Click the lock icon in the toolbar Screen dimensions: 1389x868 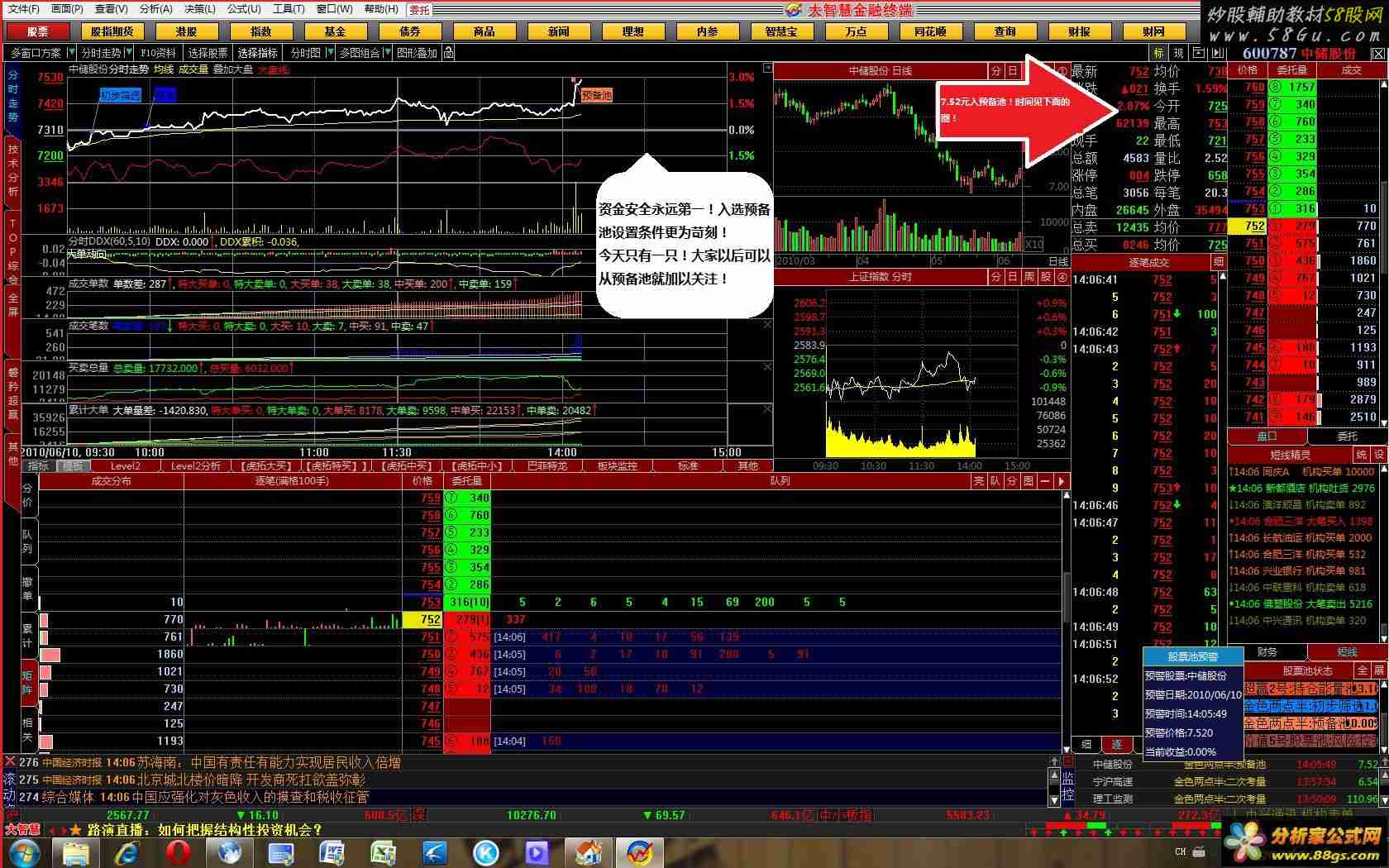coord(448,53)
